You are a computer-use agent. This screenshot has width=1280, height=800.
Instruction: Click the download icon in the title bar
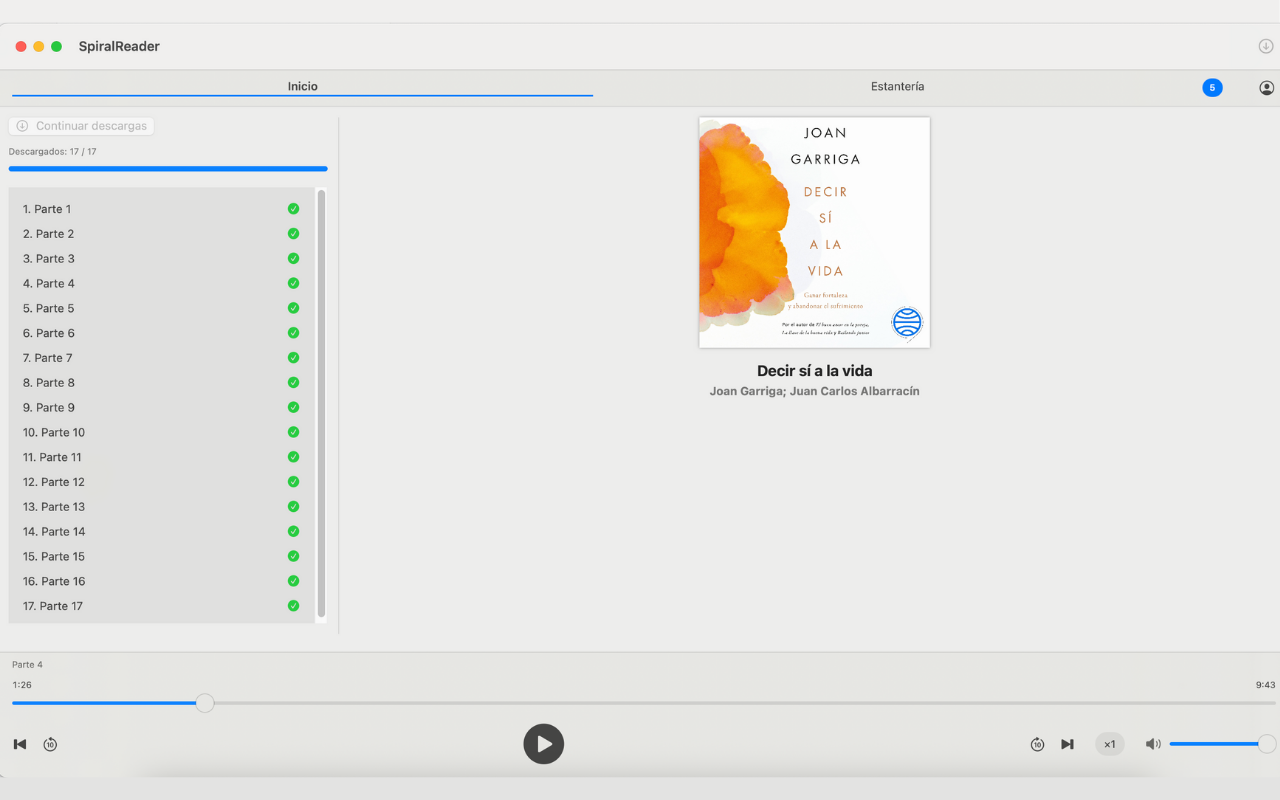pyautogui.click(x=1266, y=46)
